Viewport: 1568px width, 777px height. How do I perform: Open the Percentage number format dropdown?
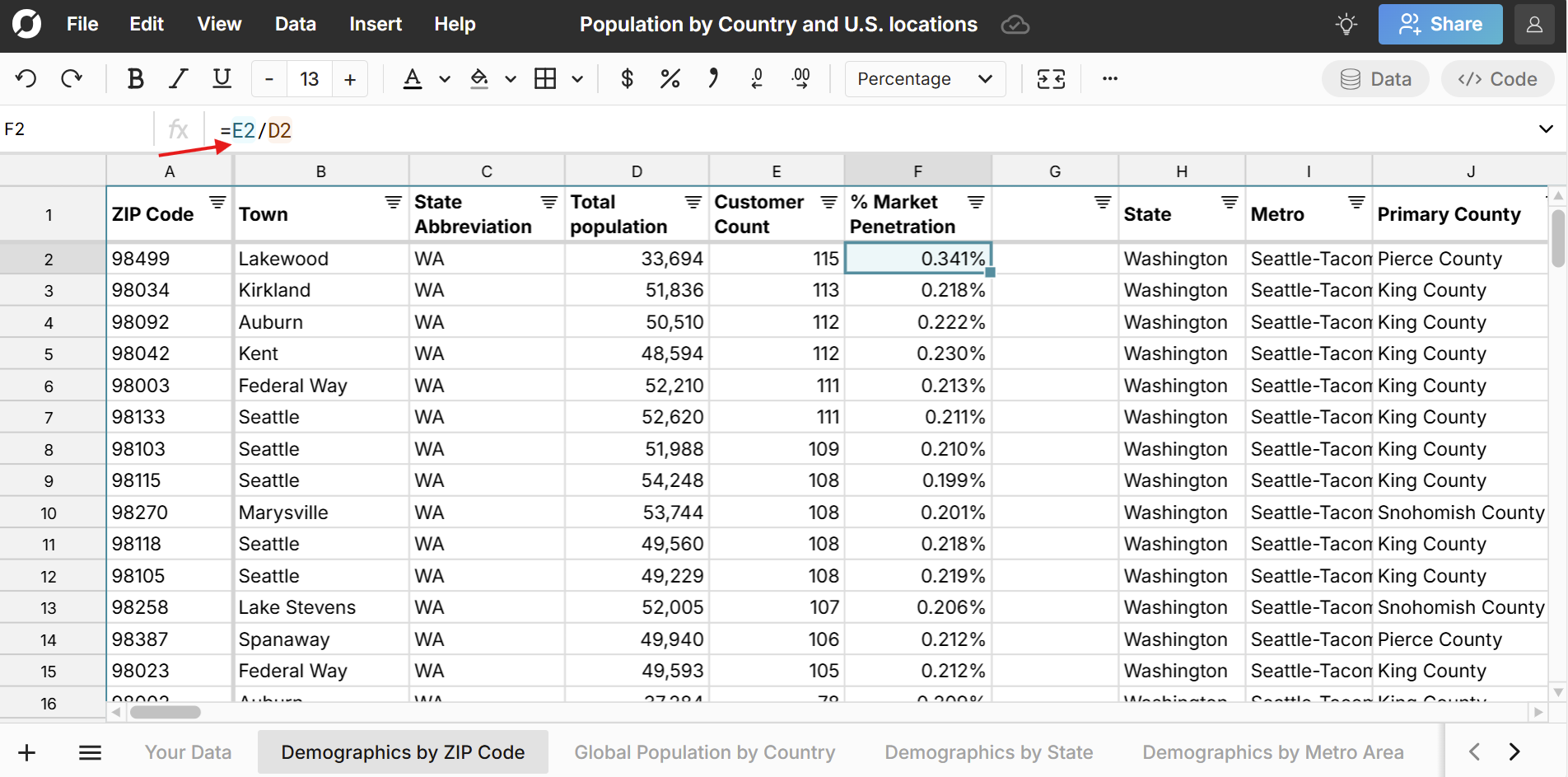click(x=924, y=78)
